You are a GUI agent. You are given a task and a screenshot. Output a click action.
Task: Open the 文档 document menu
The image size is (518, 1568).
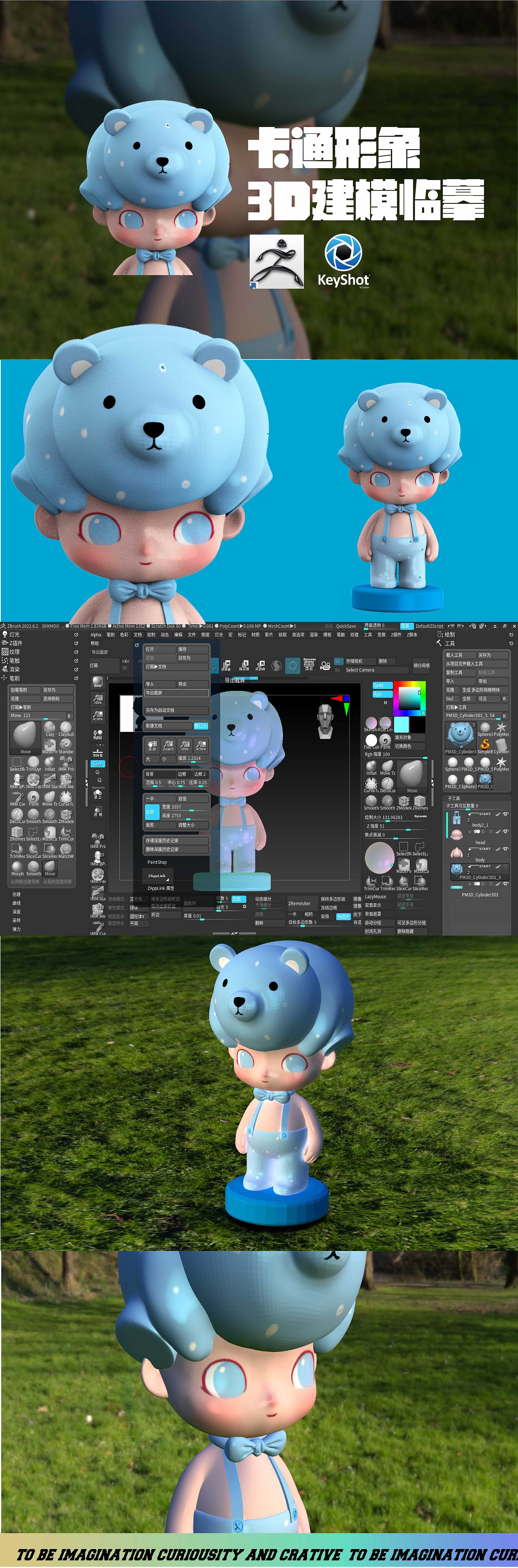click(x=138, y=634)
